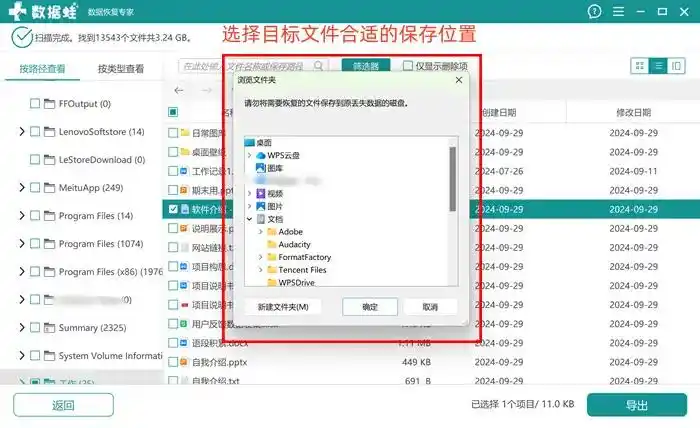Viewport: 700px width, 428px height.
Task: Check the LenovoSoftstore folder checkbox
Action: pos(35,131)
